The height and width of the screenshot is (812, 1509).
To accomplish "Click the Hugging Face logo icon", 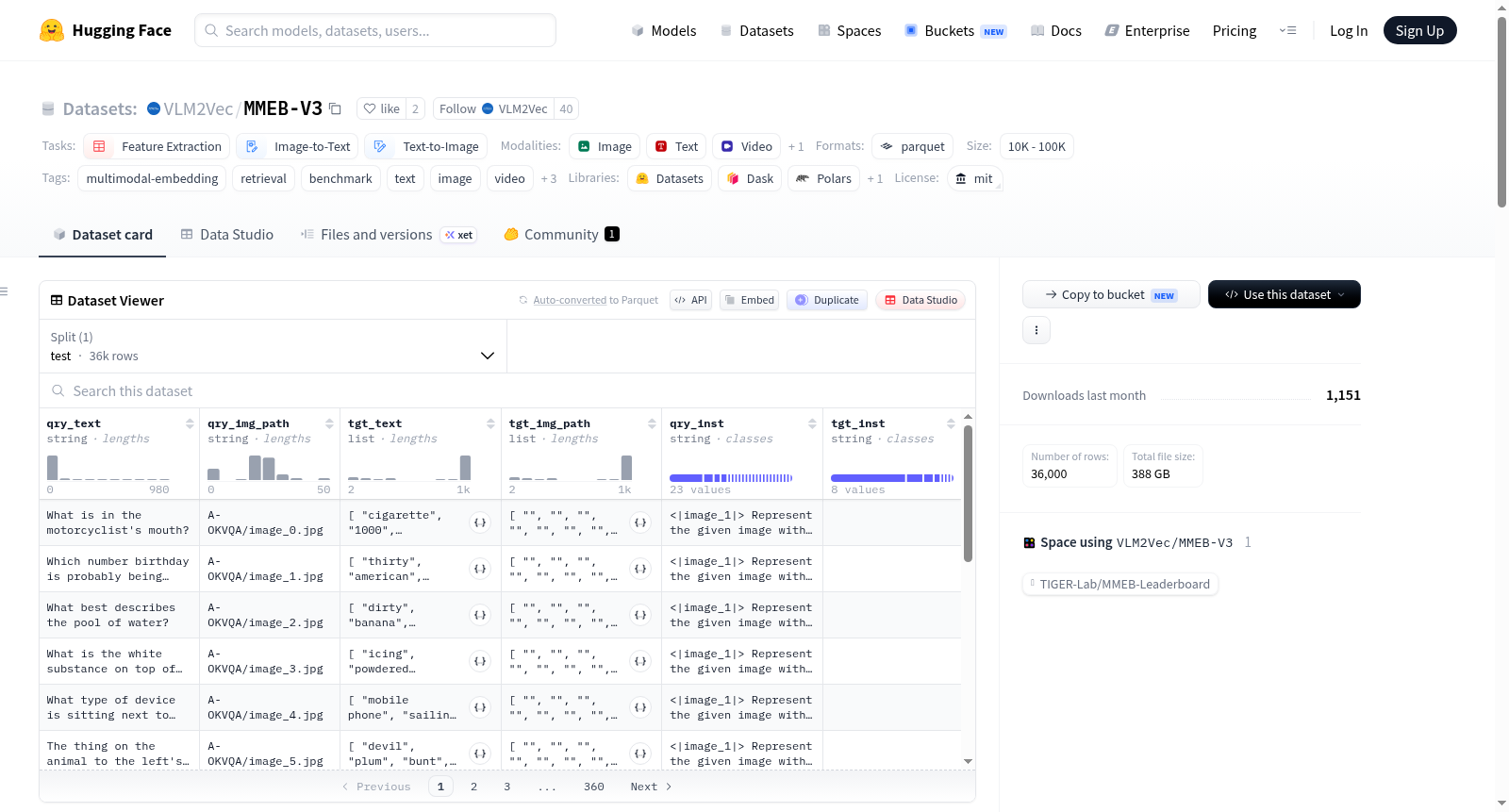I will pos(52,30).
